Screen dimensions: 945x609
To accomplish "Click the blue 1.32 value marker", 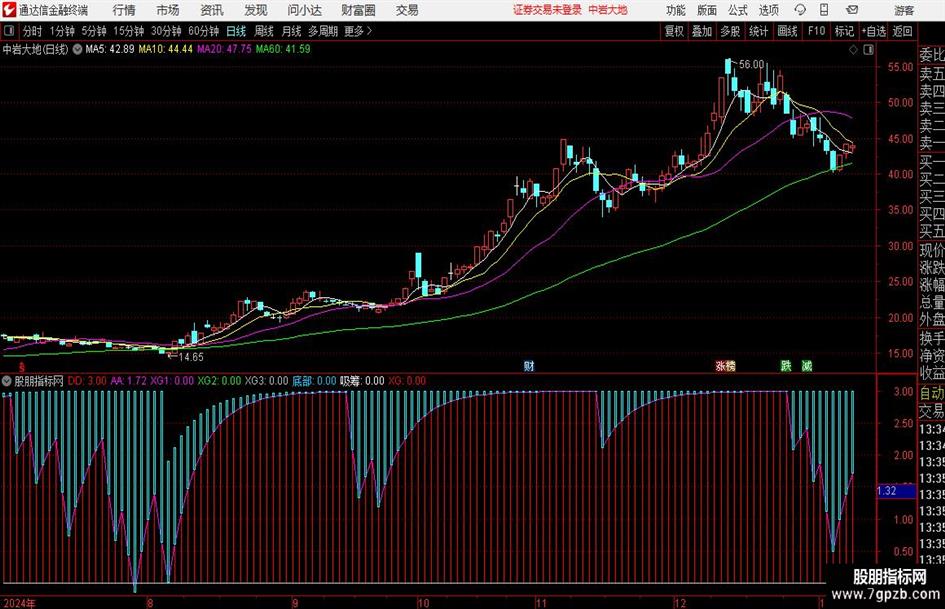I will click(x=896, y=491).
